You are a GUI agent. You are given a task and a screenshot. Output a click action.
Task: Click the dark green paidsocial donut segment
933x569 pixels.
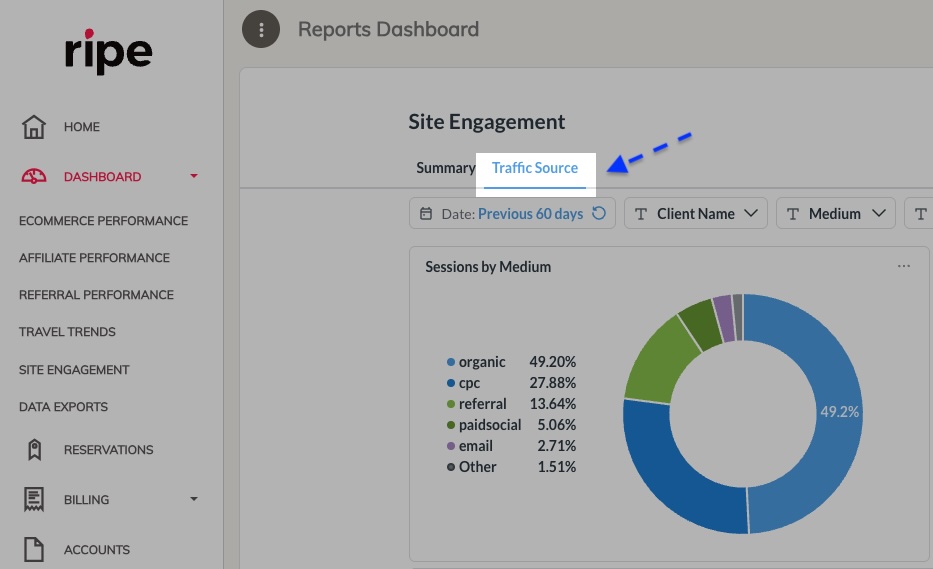[703, 324]
